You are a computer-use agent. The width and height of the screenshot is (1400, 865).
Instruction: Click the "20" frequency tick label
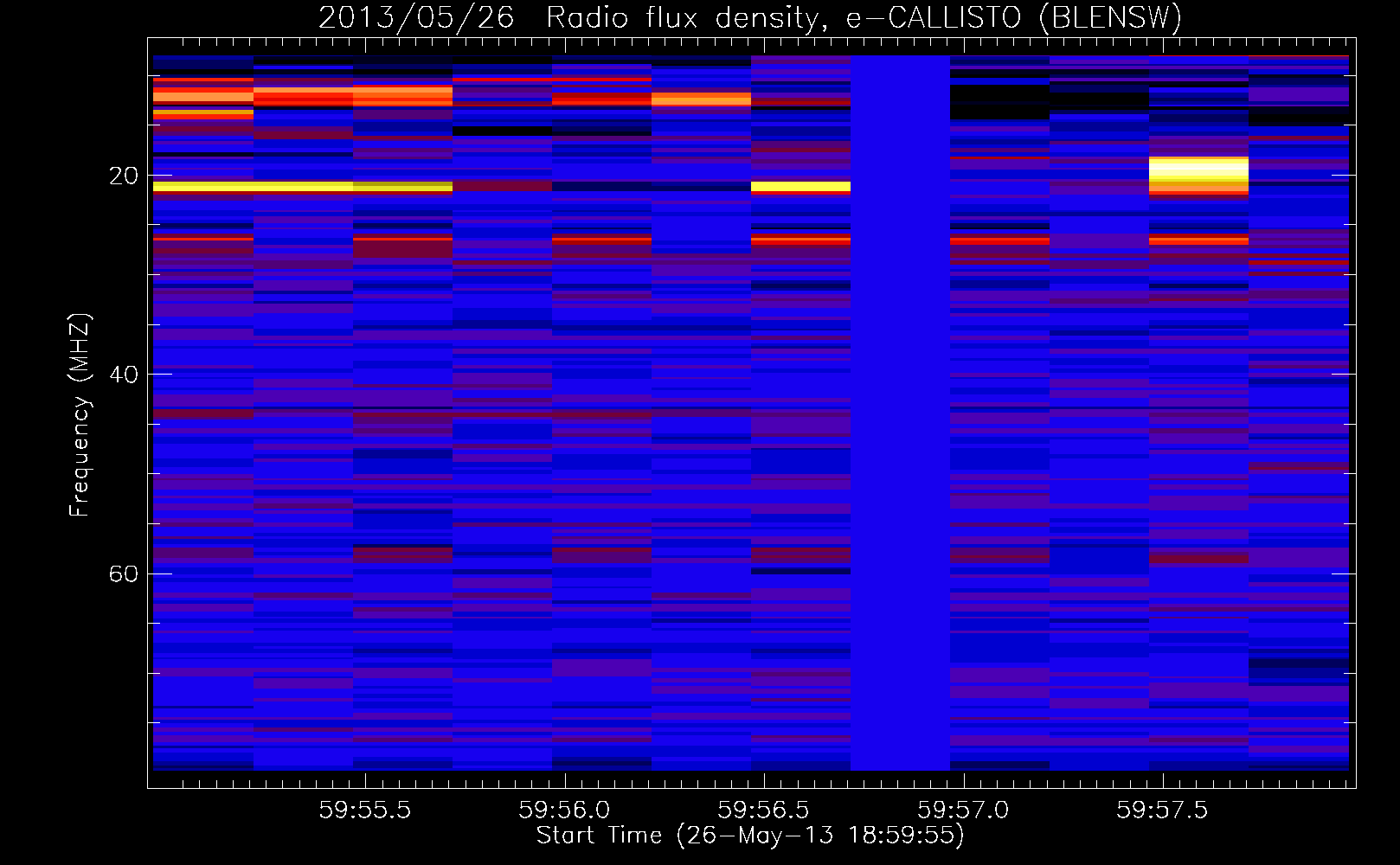coord(124,176)
